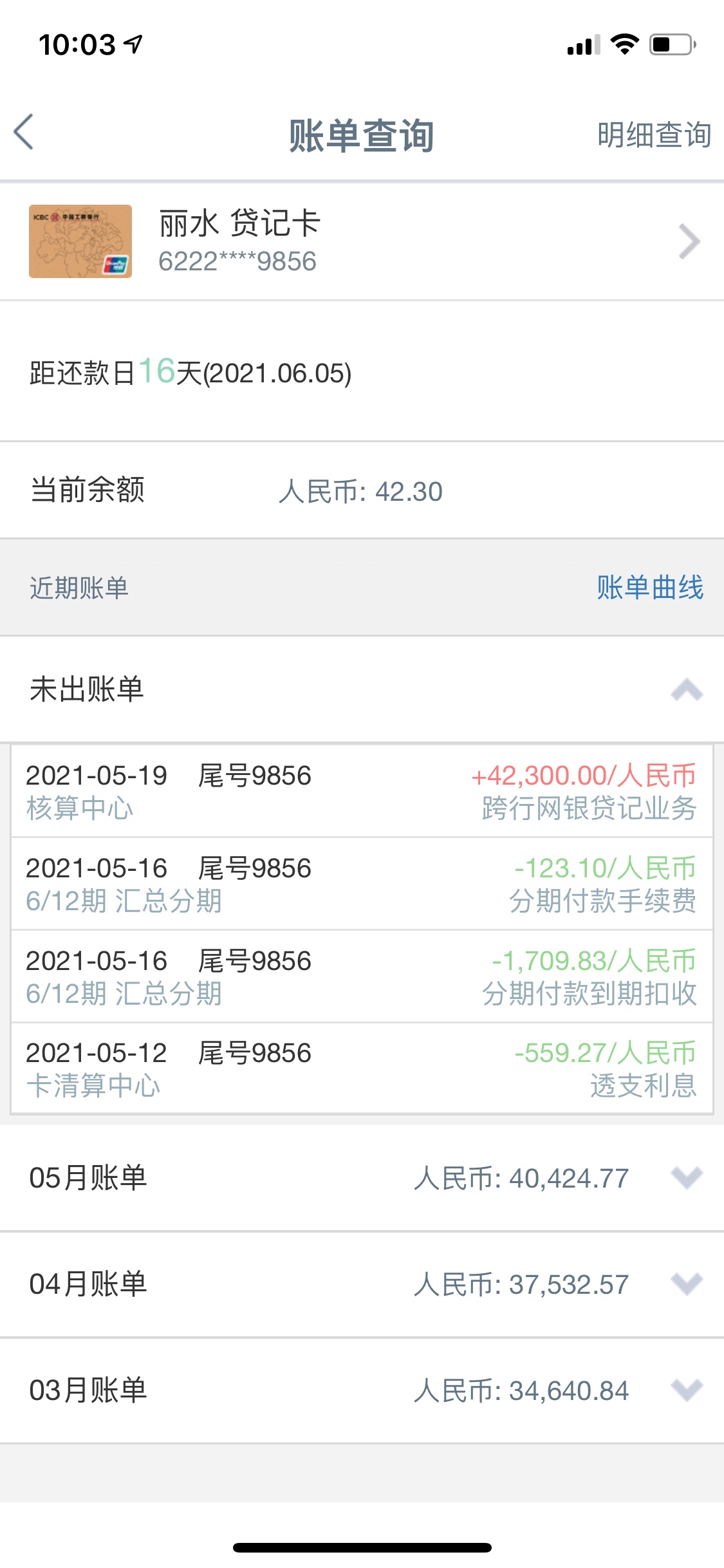Expand the 05月账单 chevron
This screenshot has height=1568, width=724.
686,1178
